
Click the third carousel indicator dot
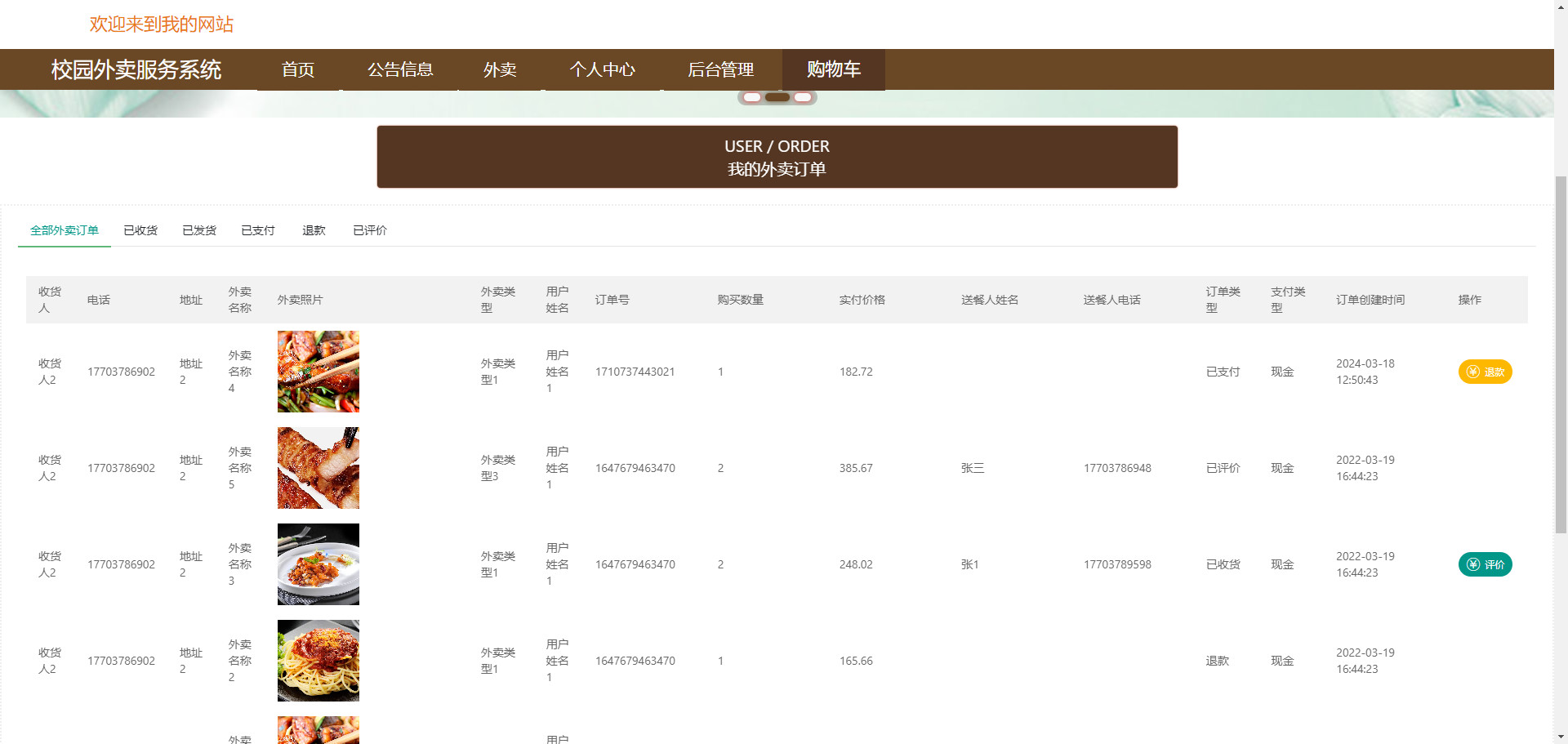pyautogui.click(x=803, y=97)
